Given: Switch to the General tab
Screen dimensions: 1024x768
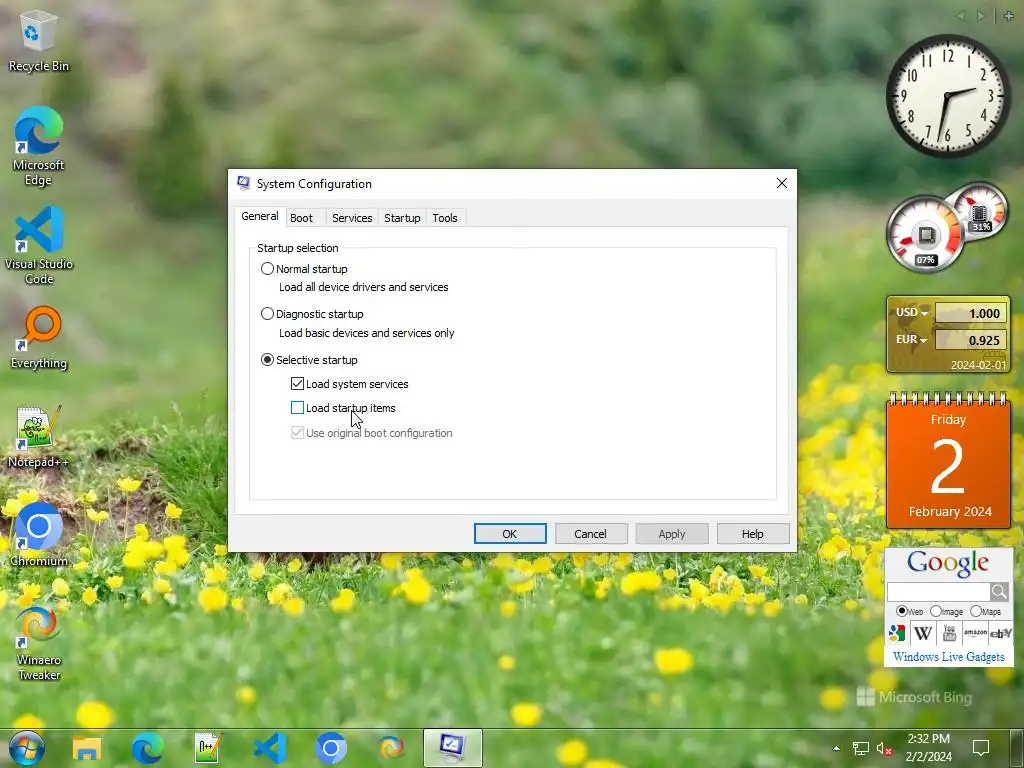Looking at the screenshot, I should [260, 216].
